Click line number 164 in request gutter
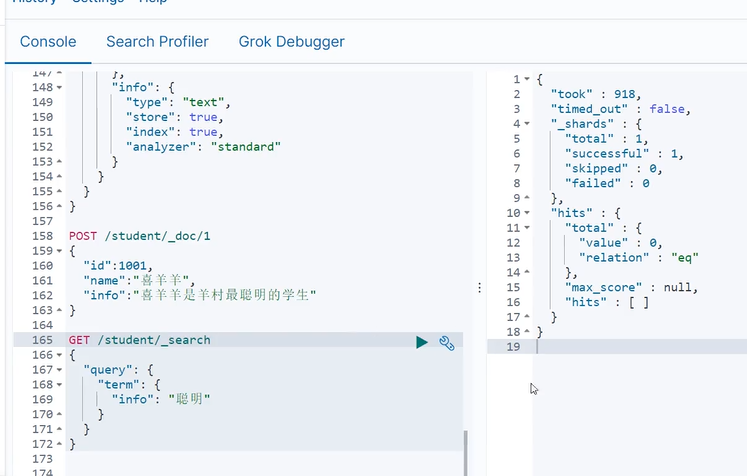This screenshot has height=476, width=747. (42, 325)
